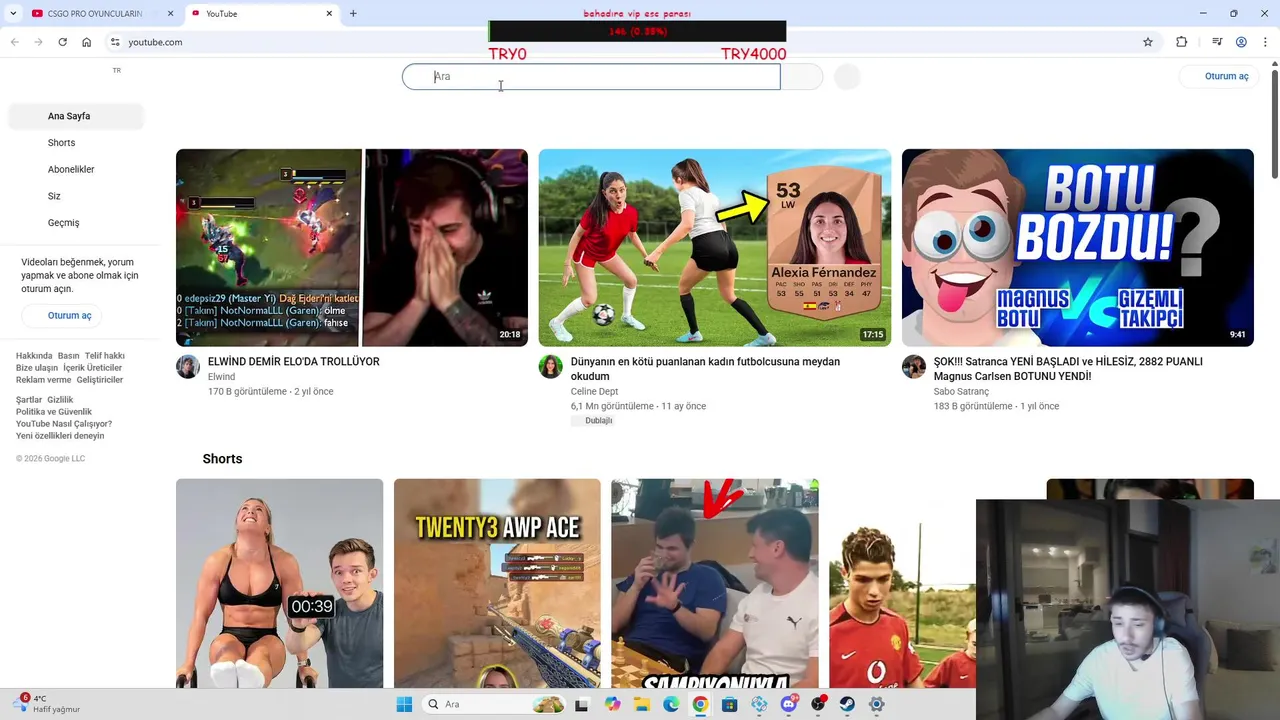Open Discord from the taskbar
This screenshot has width=1280, height=720.
coord(789,704)
